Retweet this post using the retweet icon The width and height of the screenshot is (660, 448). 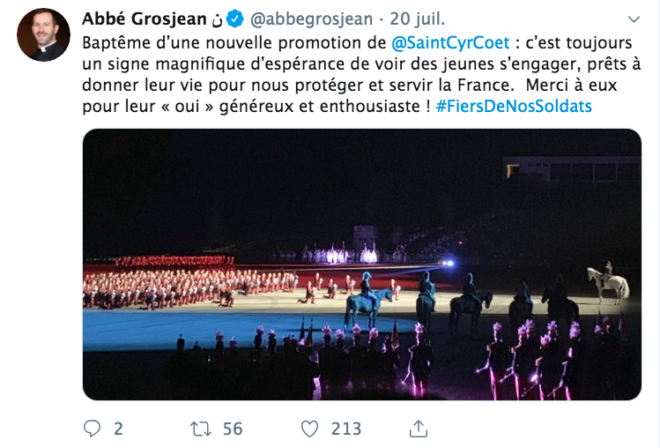(x=200, y=429)
